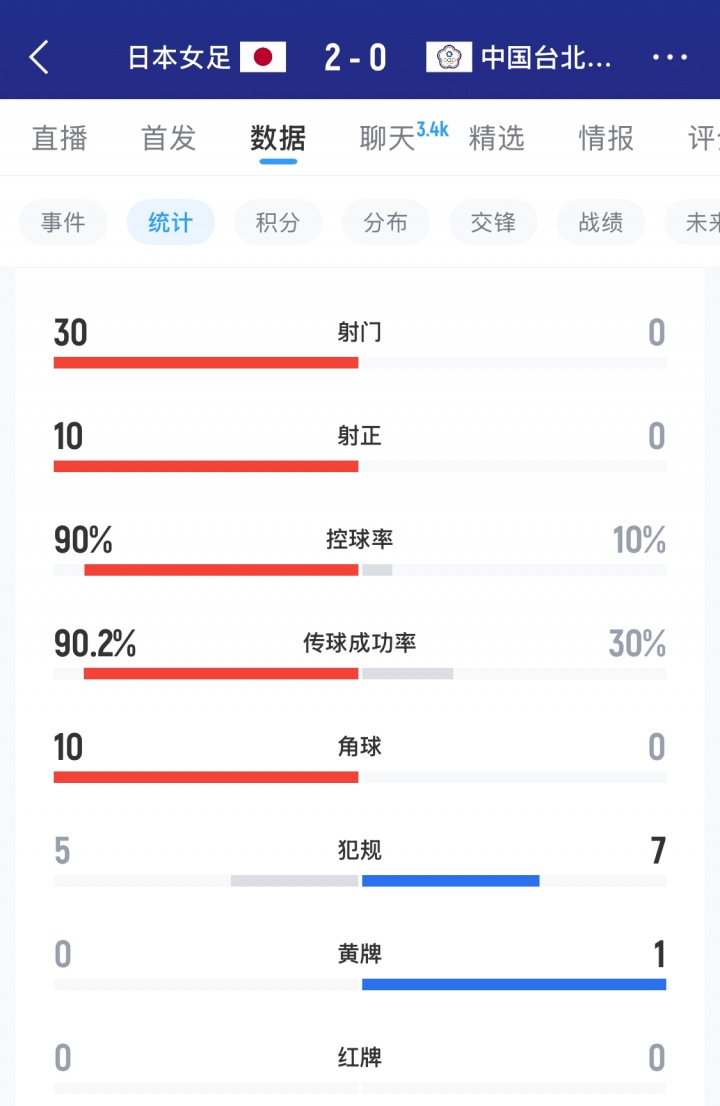This screenshot has width=720, height=1106.
Task: Select the 交锋 filter chip
Action: coord(493,222)
